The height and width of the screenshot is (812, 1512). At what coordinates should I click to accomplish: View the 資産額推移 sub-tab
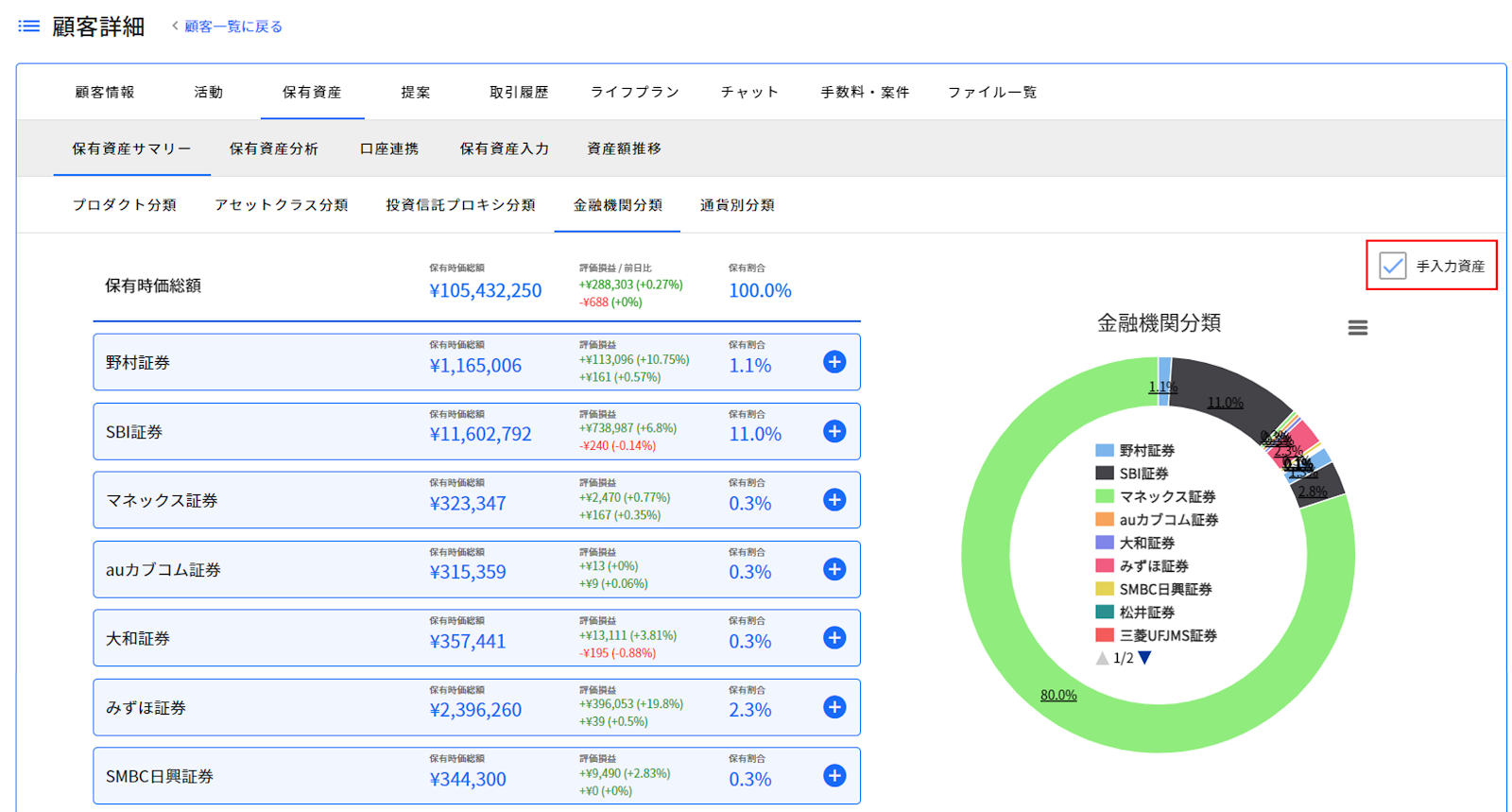tap(625, 148)
